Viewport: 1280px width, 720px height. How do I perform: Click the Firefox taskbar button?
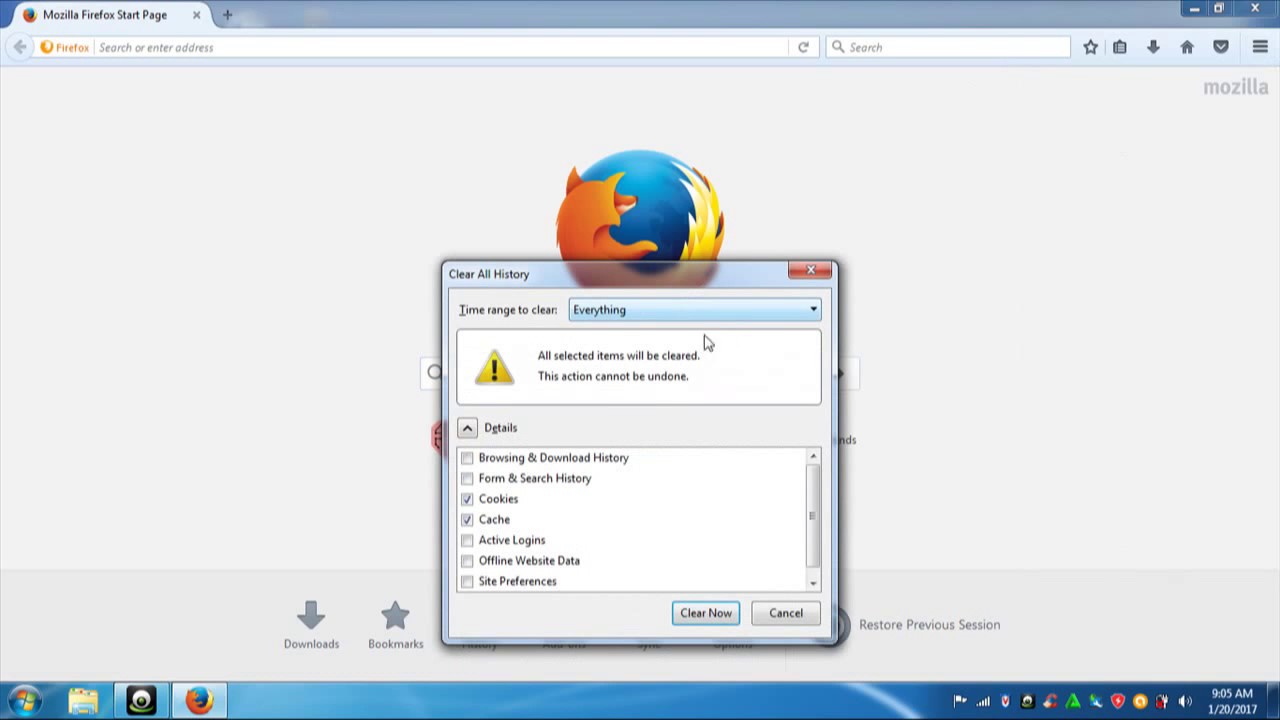[x=199, y=701]
